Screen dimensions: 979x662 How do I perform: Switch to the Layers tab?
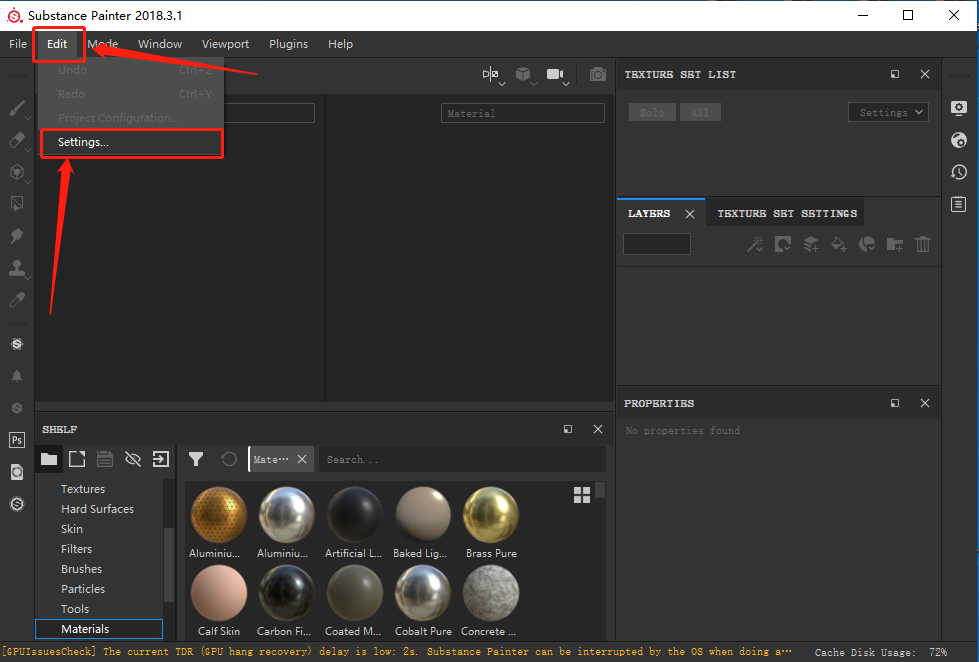(649, 214)
